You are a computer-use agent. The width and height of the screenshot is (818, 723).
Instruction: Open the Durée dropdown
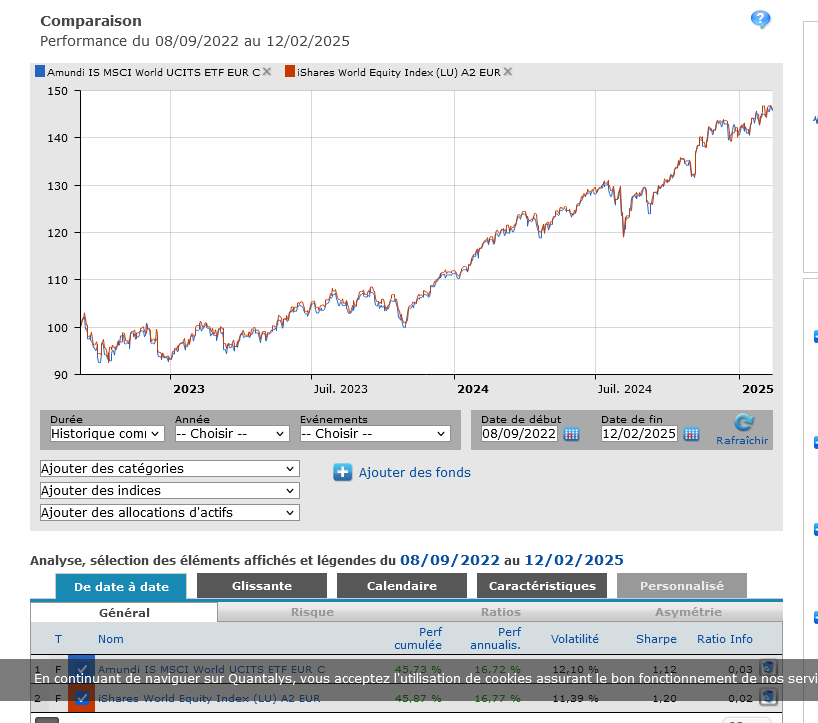point(107,433)
